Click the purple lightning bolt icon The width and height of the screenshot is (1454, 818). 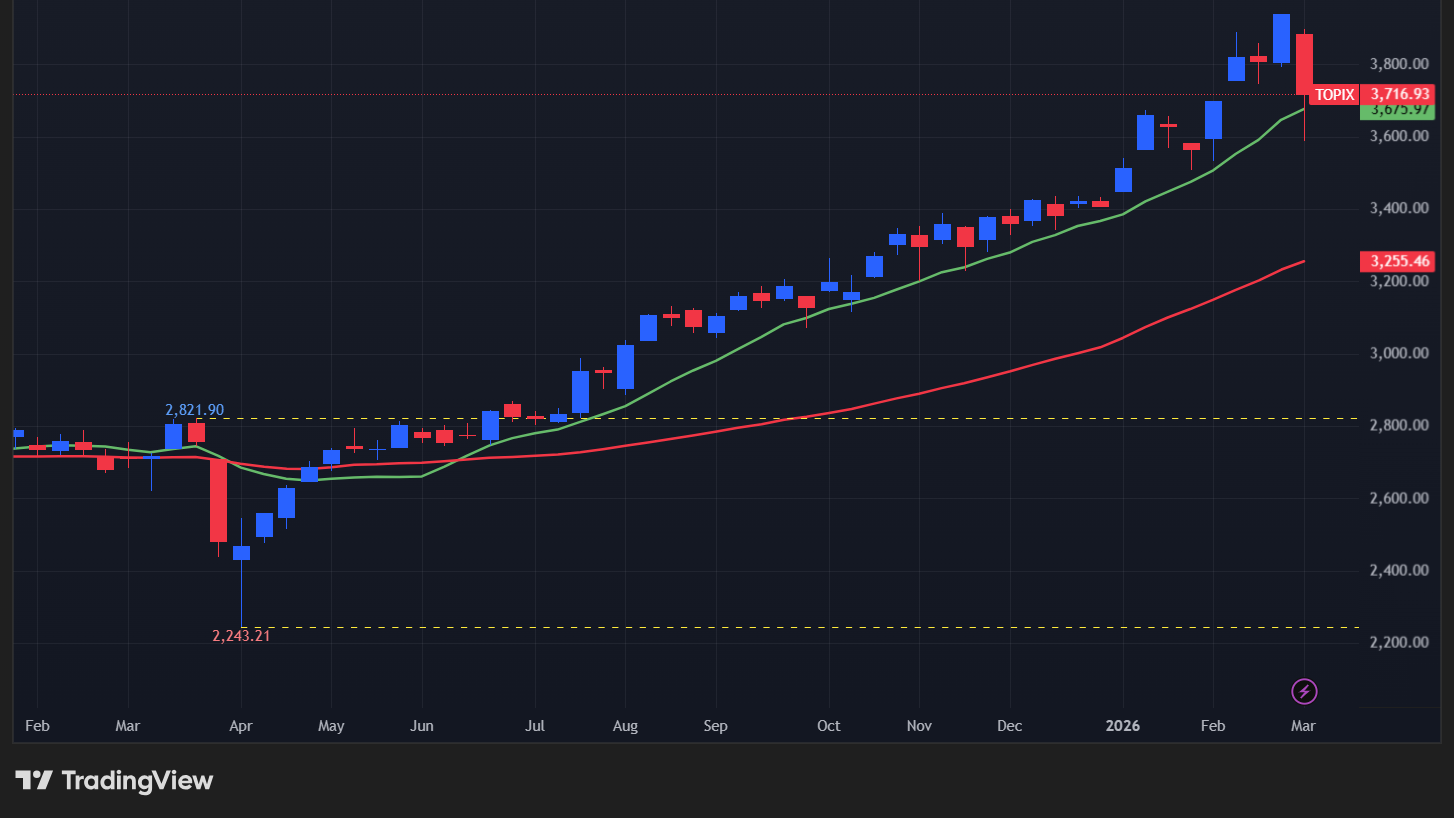[x=1304, y=691]
